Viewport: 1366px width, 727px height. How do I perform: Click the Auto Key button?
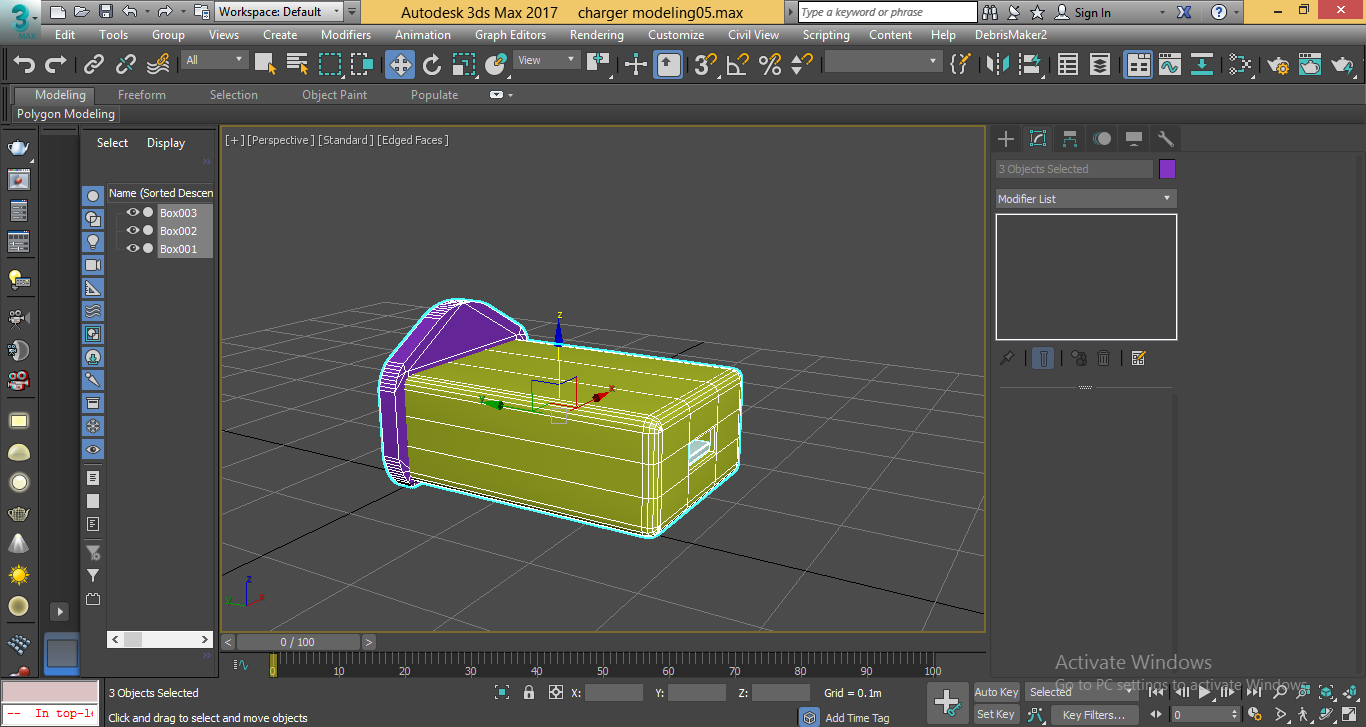[x=996, y=692]
